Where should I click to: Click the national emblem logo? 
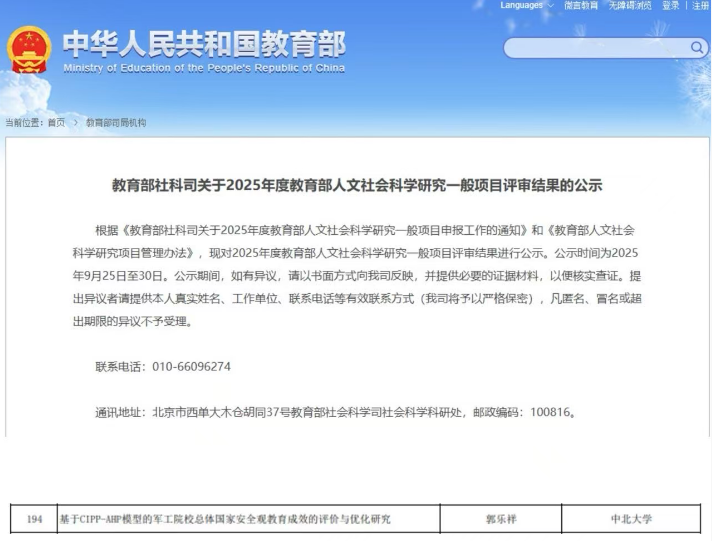(x=28, y=50)
